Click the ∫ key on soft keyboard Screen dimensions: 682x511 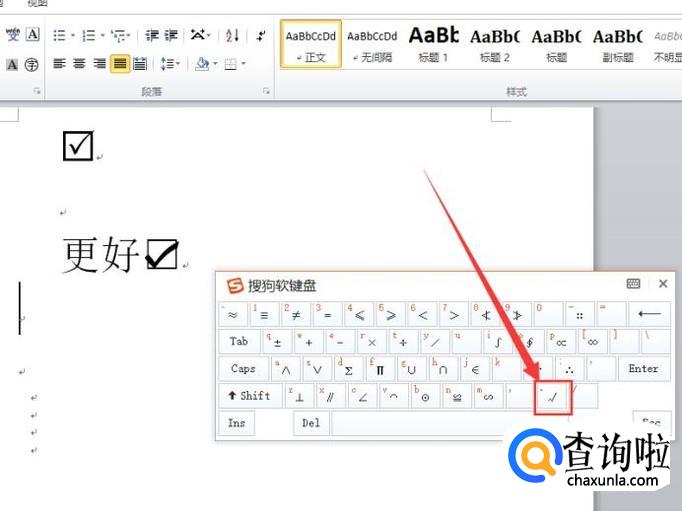click(498, 341)
